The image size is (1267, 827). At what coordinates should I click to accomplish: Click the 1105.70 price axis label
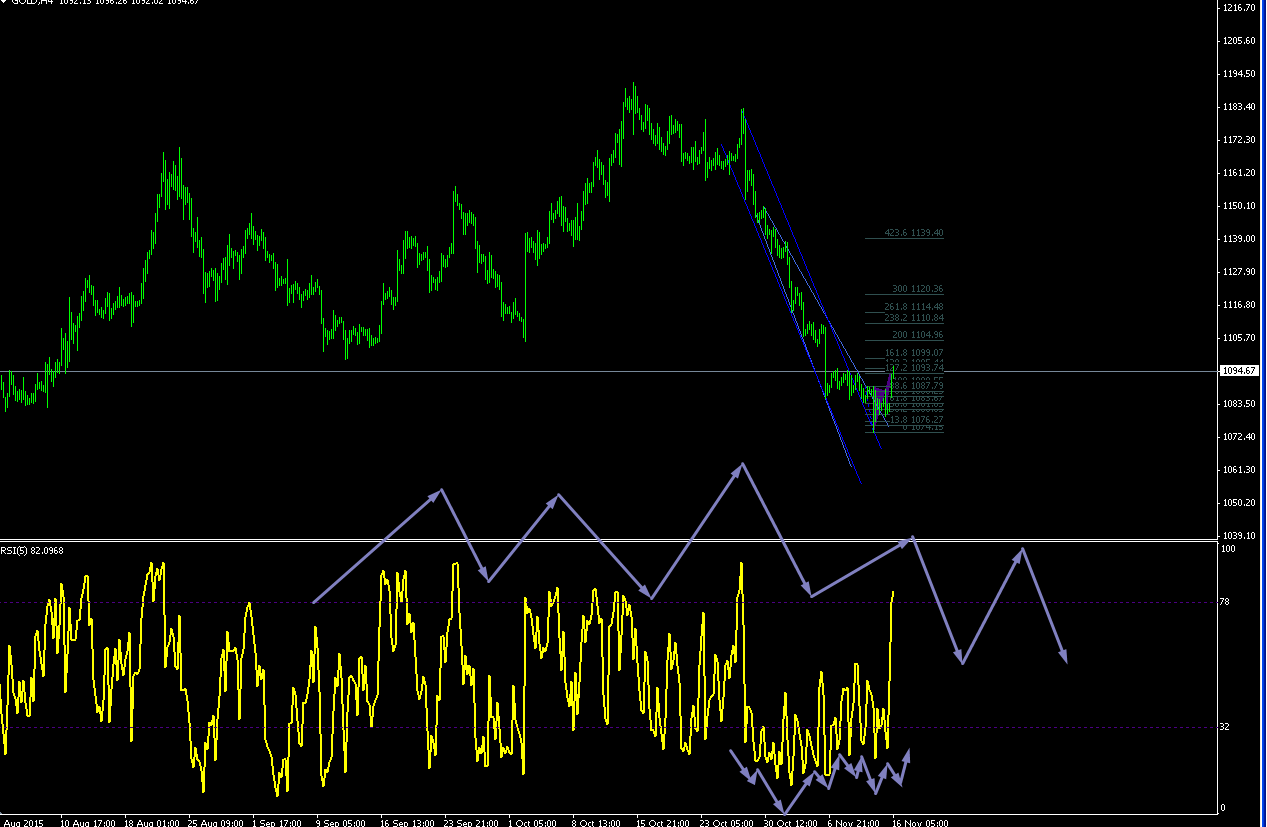click(x=1241, y=337)
